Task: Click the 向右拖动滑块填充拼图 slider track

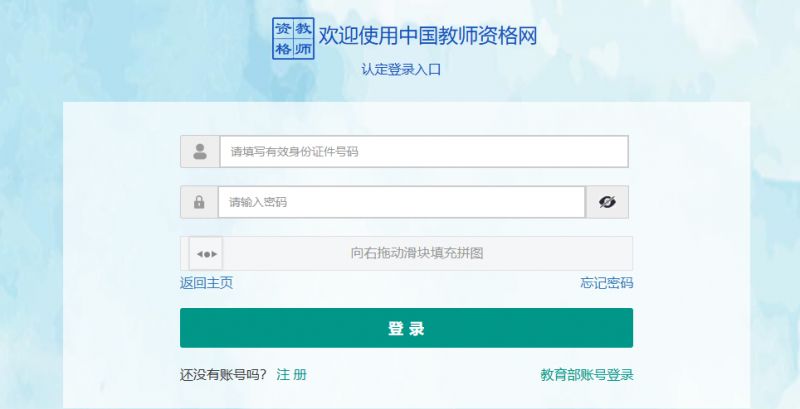Action: tap(407, 253)
